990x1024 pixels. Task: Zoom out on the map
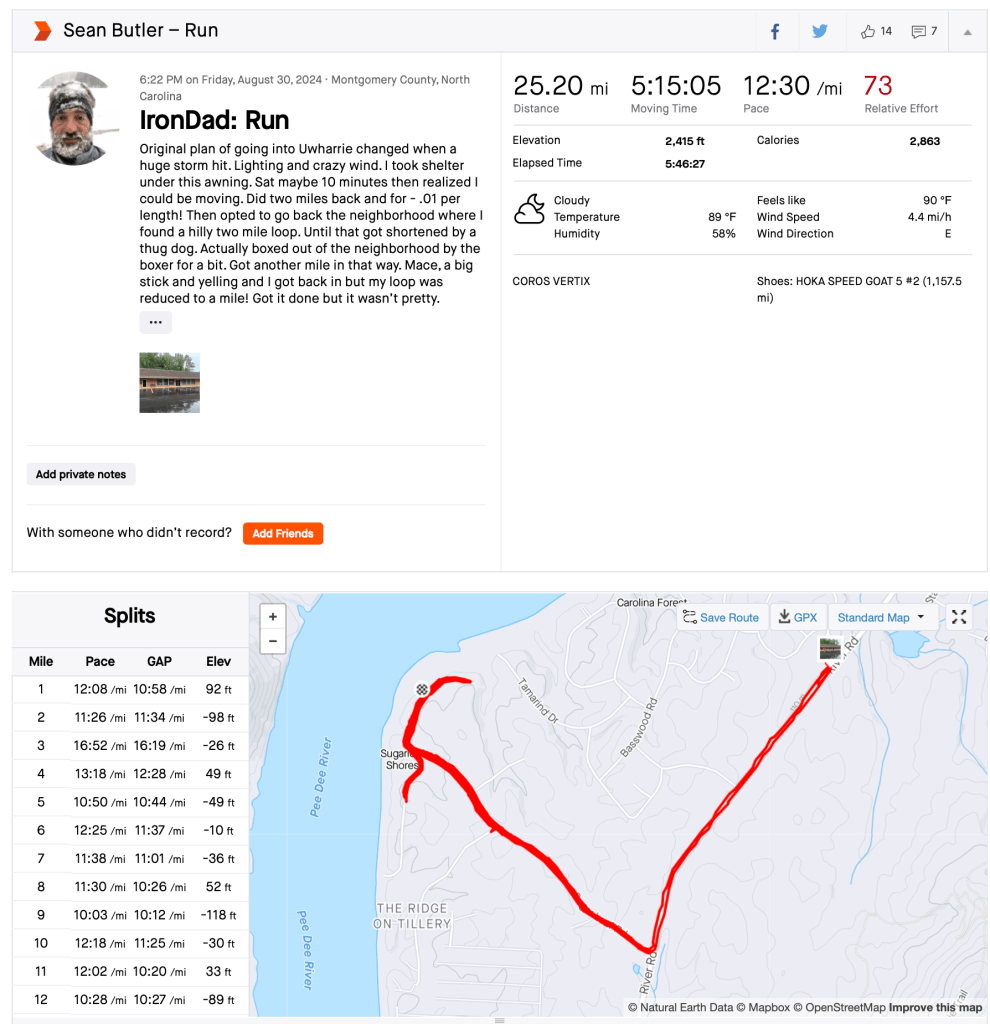coord(273,642)
